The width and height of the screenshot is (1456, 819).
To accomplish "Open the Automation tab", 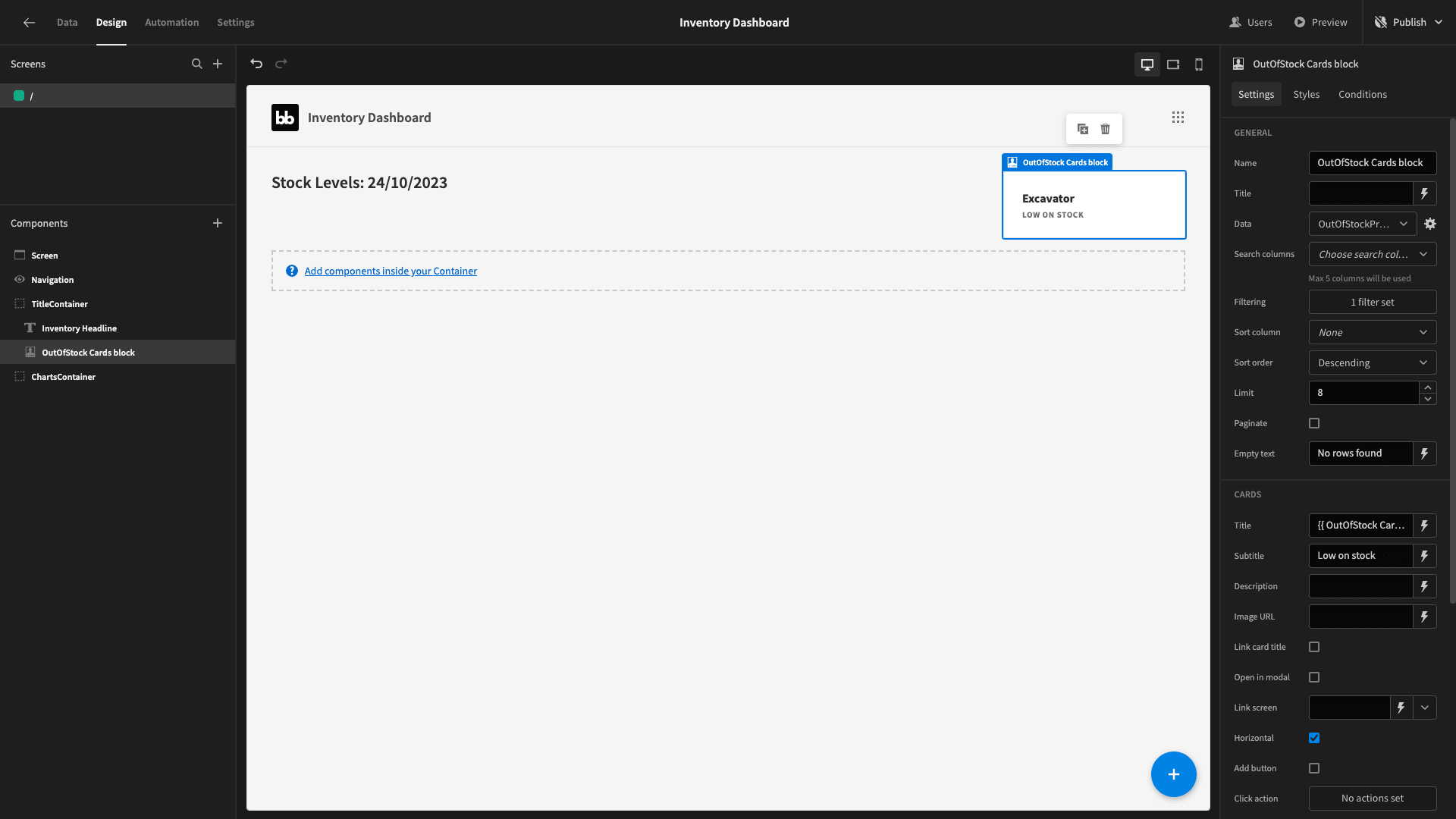I will pos(171,22).
